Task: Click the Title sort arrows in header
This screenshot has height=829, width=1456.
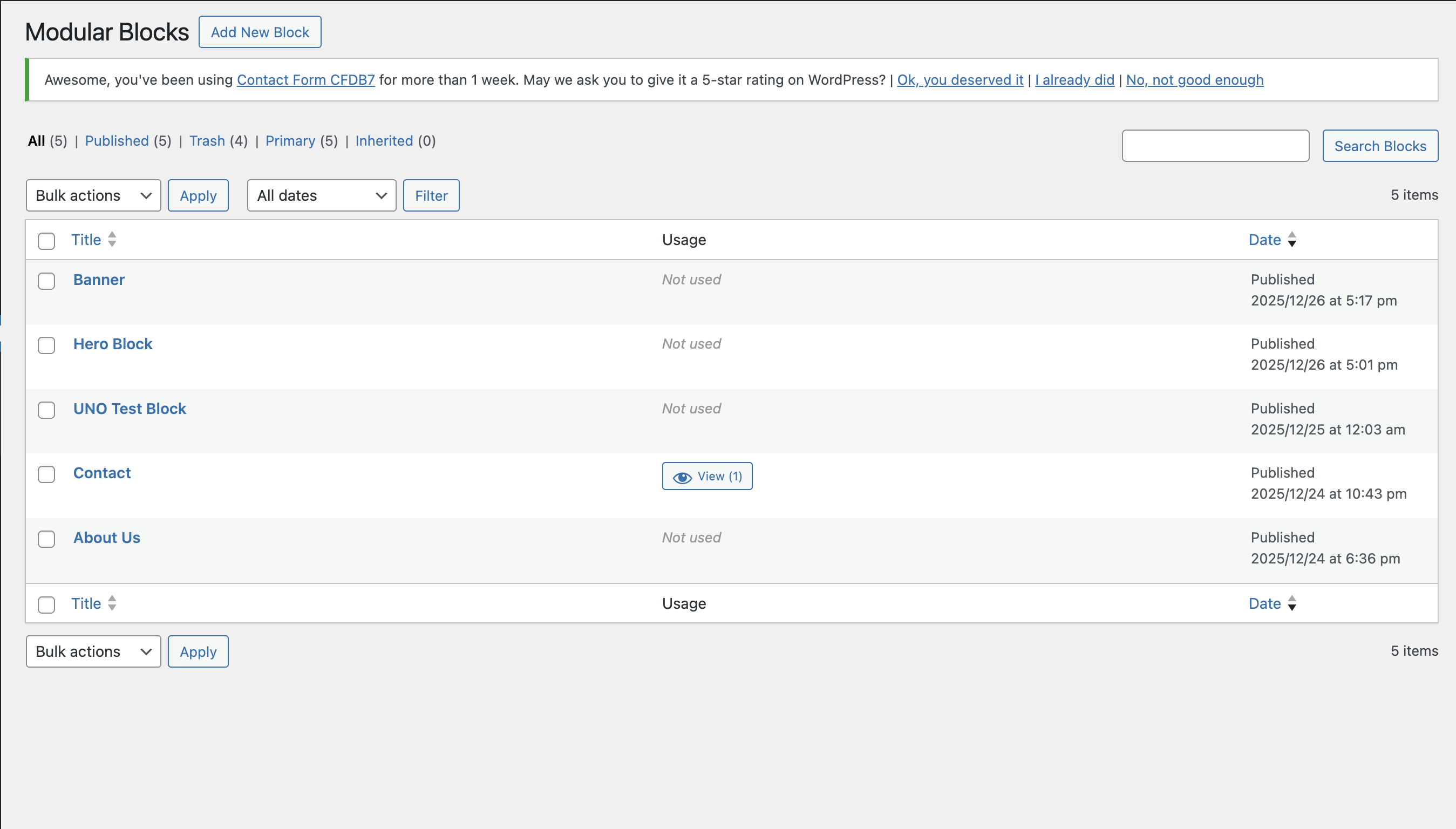Action: tap(112, 240)
